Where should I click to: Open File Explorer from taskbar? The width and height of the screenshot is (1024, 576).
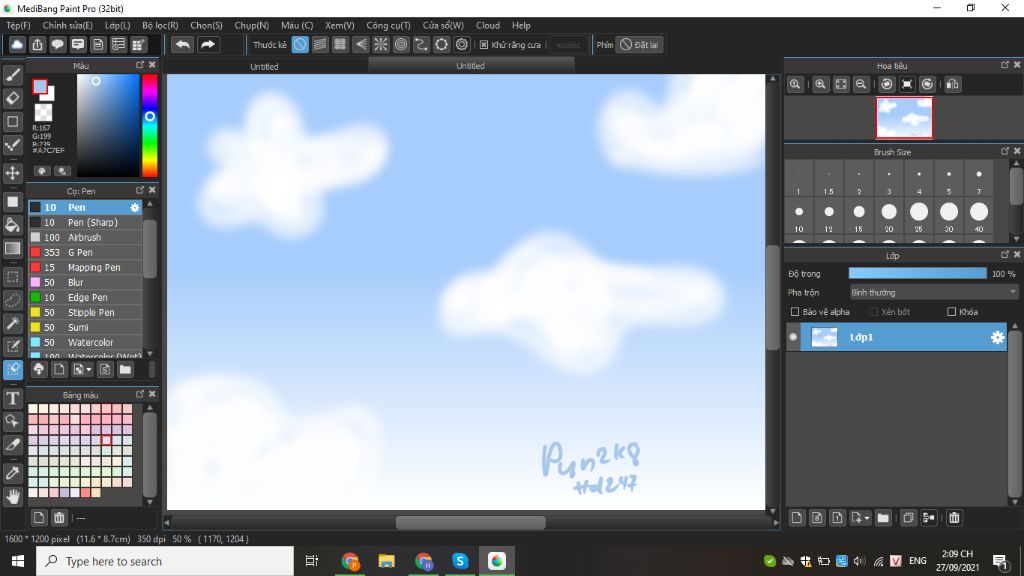click(387, 561)
